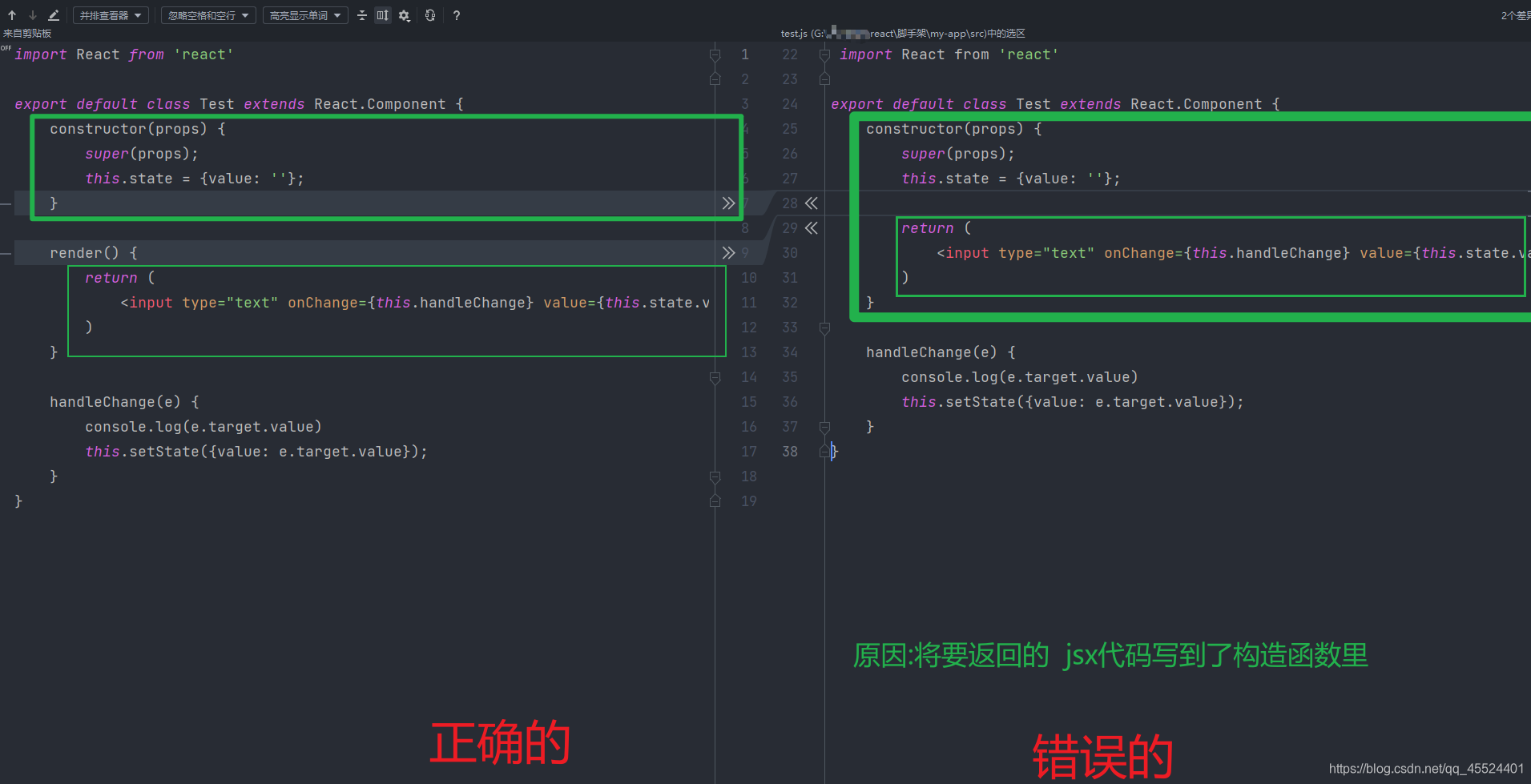The image size is (1531, 784).
Task: Open the 高亮显示单词 highlight dropdown
Action: [x=305, y=14]
